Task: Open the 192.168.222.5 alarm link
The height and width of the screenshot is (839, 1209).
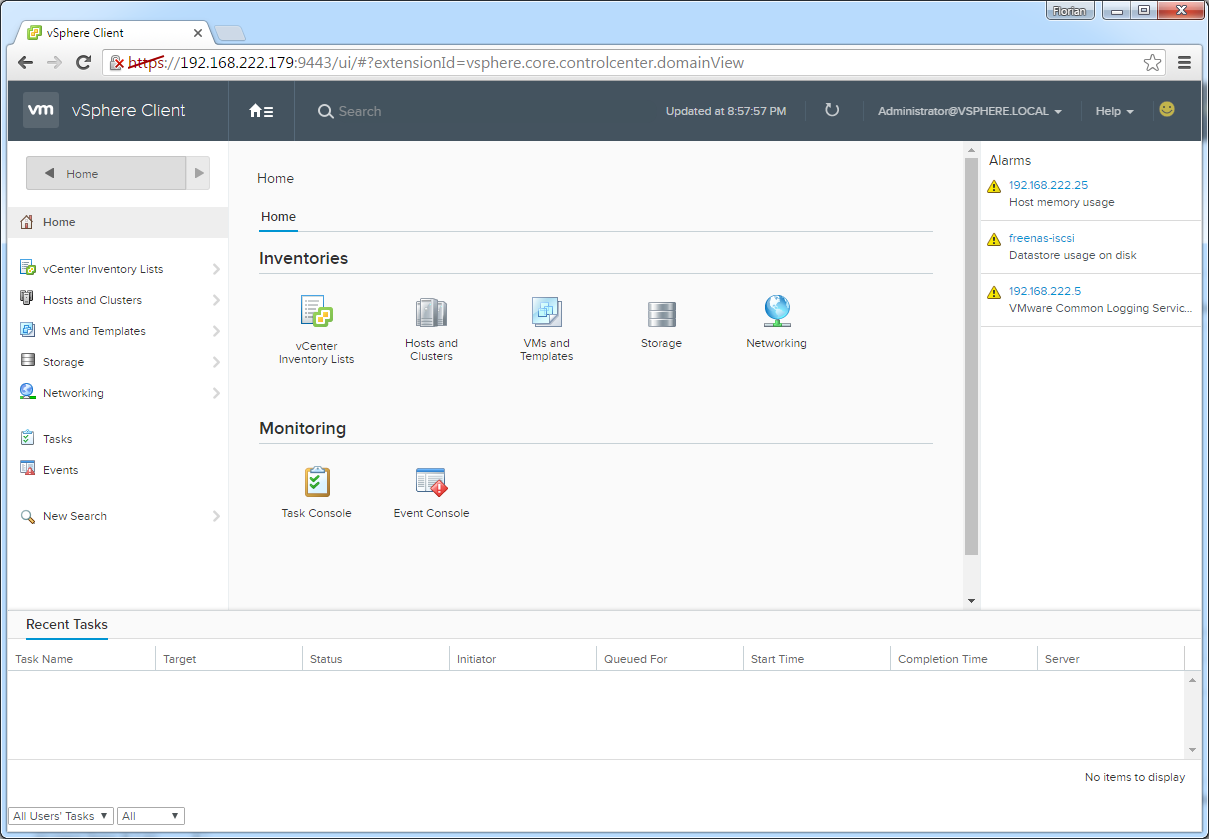Action: pyautogui.click(x=1045, y=291)
